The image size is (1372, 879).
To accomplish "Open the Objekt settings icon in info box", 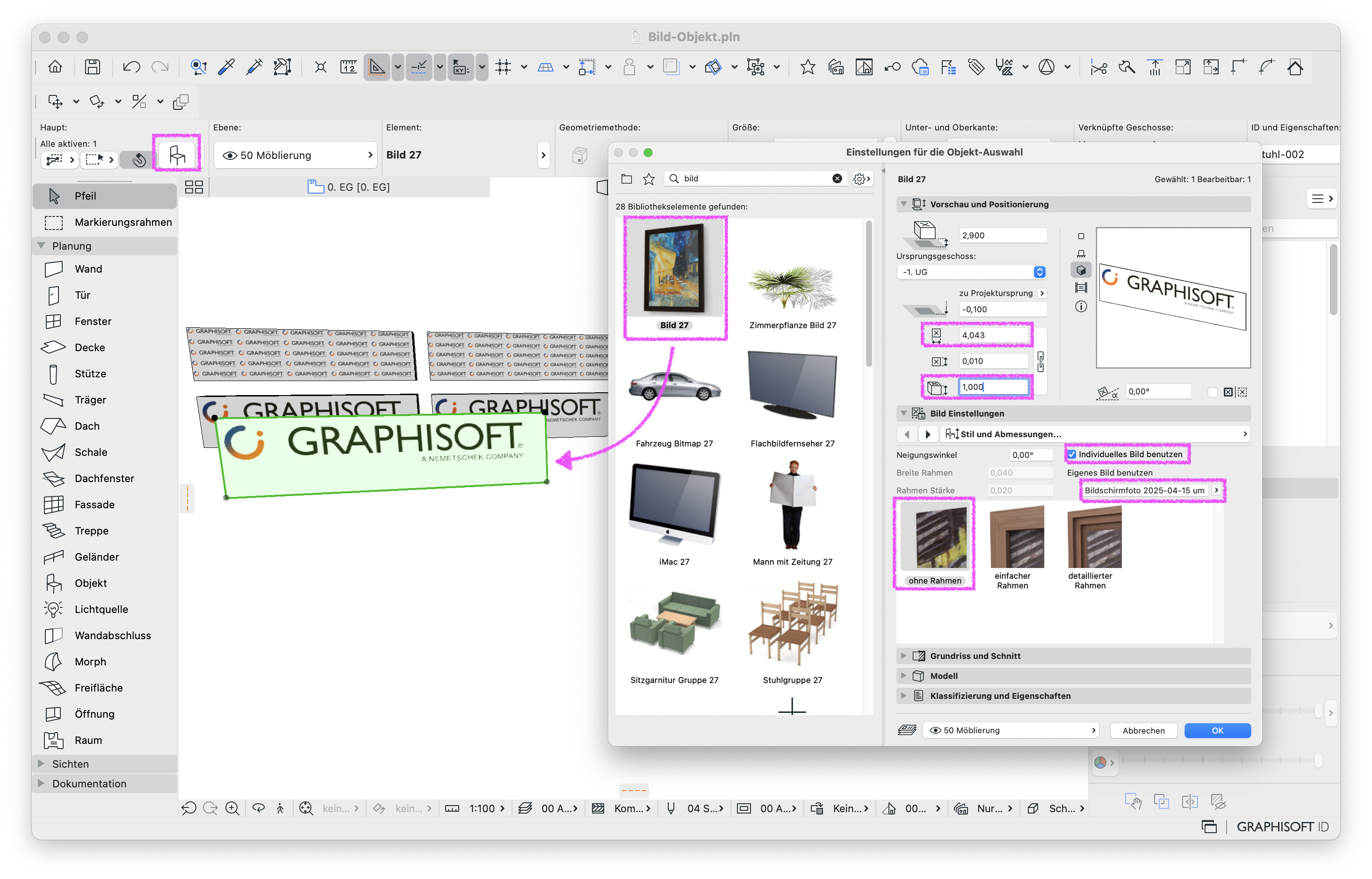I will click(x=178, y=155).
